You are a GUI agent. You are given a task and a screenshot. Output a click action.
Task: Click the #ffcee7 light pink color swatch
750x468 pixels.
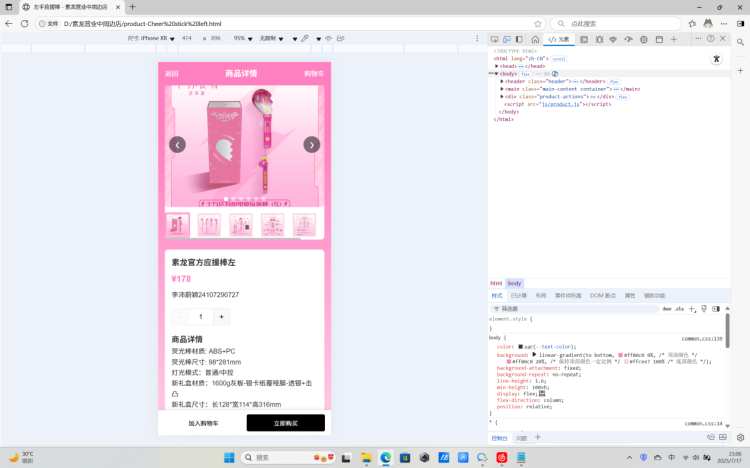pyautogui.click(x=626, y=362)
